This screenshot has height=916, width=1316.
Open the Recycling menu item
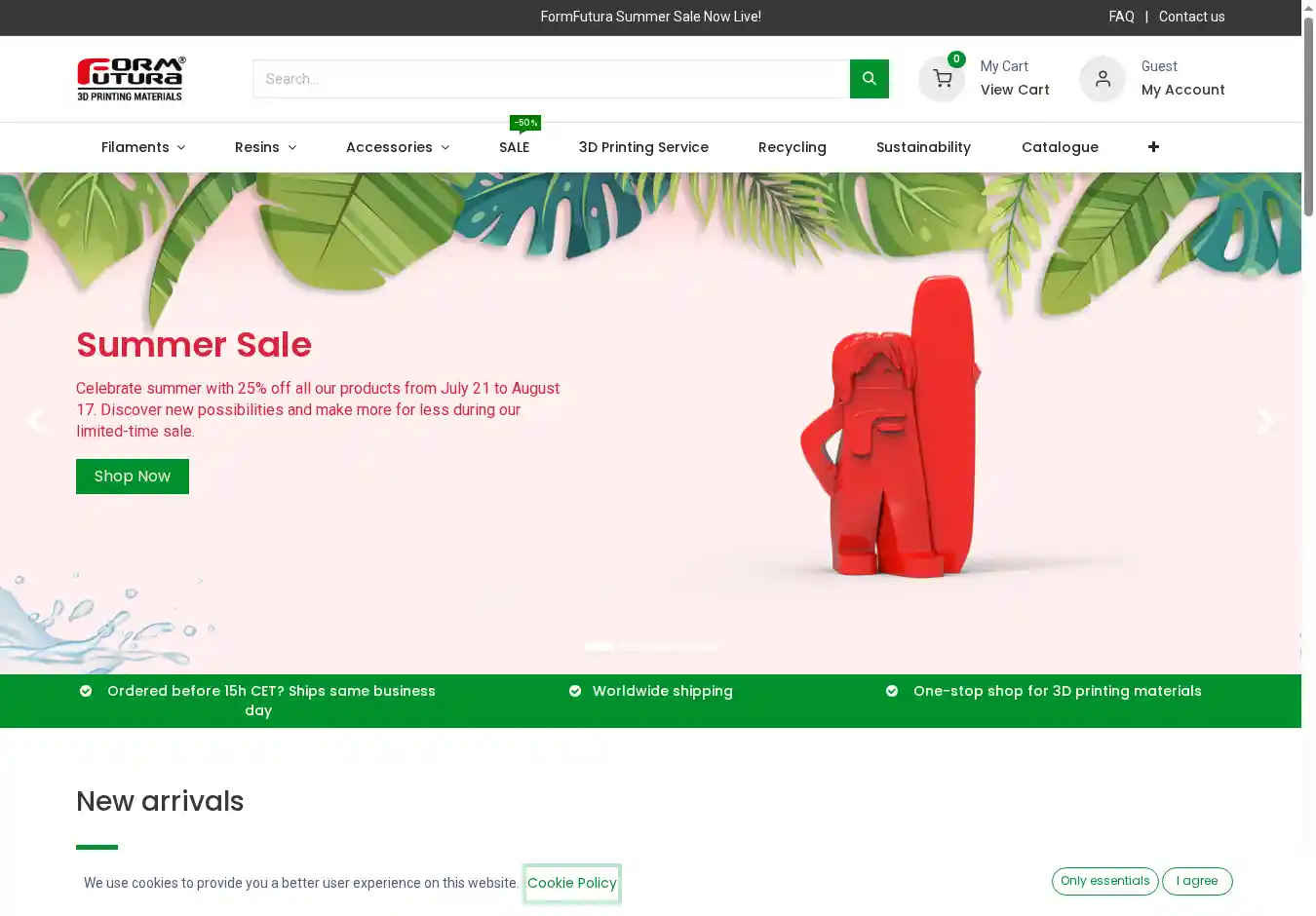point(793,147)
